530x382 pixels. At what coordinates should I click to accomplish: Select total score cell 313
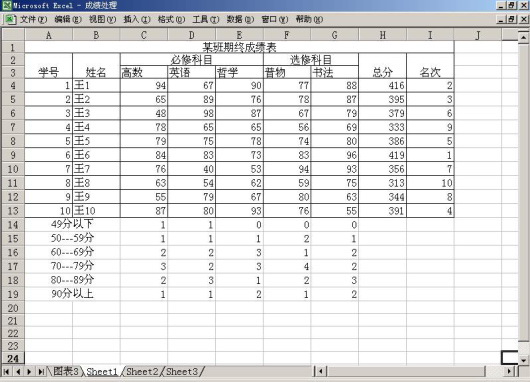[x=383, y=183]
